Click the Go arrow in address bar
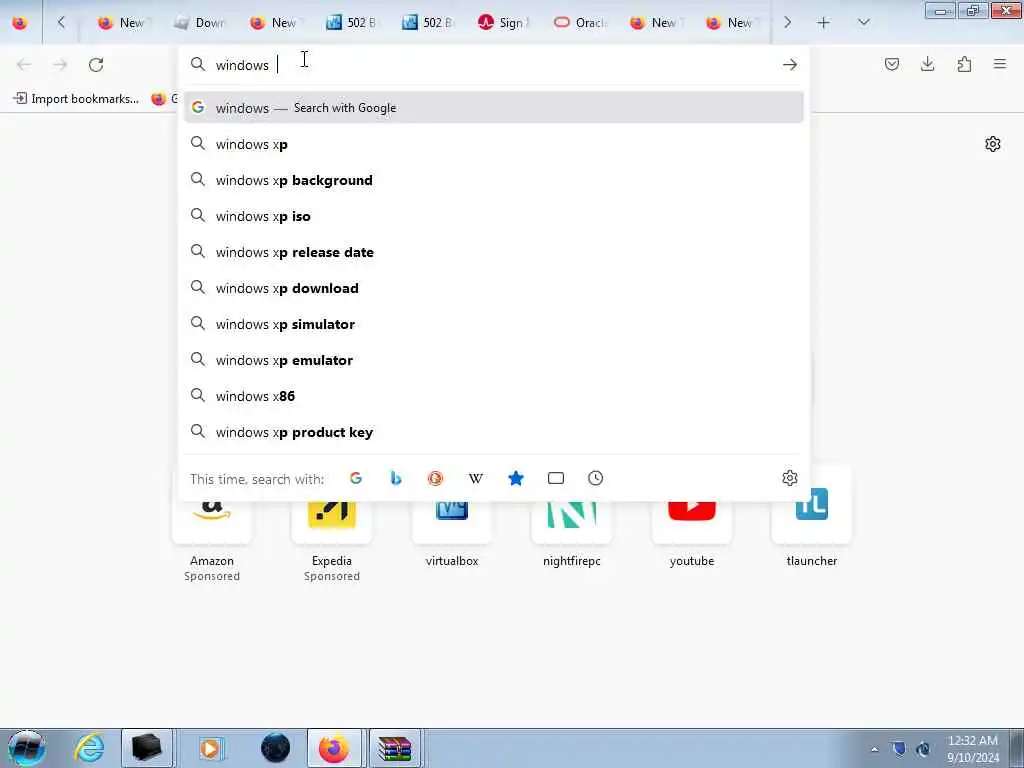Screen dimensions: 1024x768 790,64
